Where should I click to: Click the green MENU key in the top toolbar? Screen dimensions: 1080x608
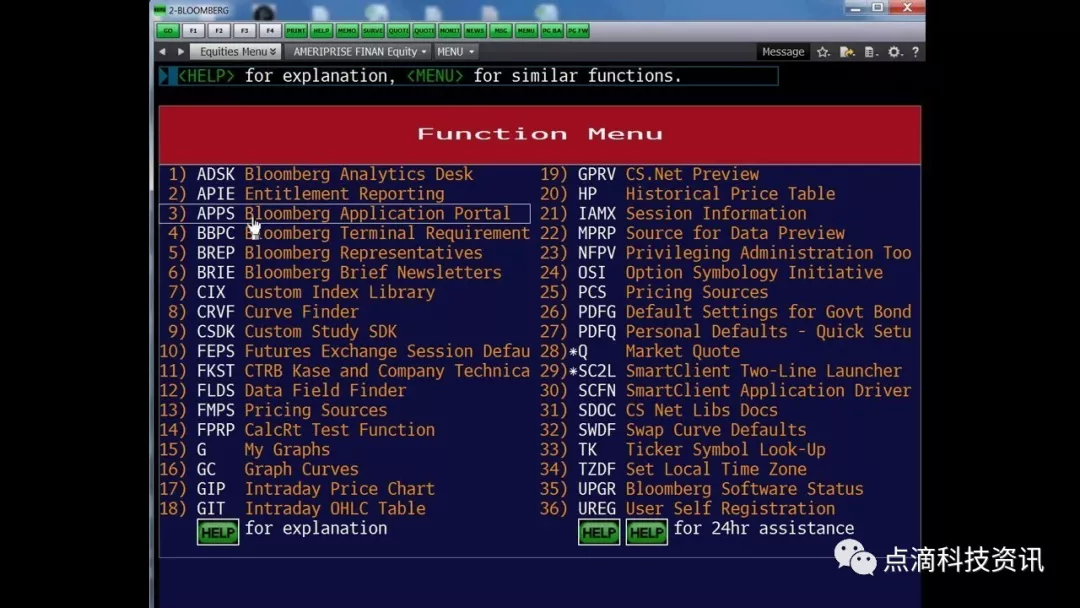tap(526, 30)
